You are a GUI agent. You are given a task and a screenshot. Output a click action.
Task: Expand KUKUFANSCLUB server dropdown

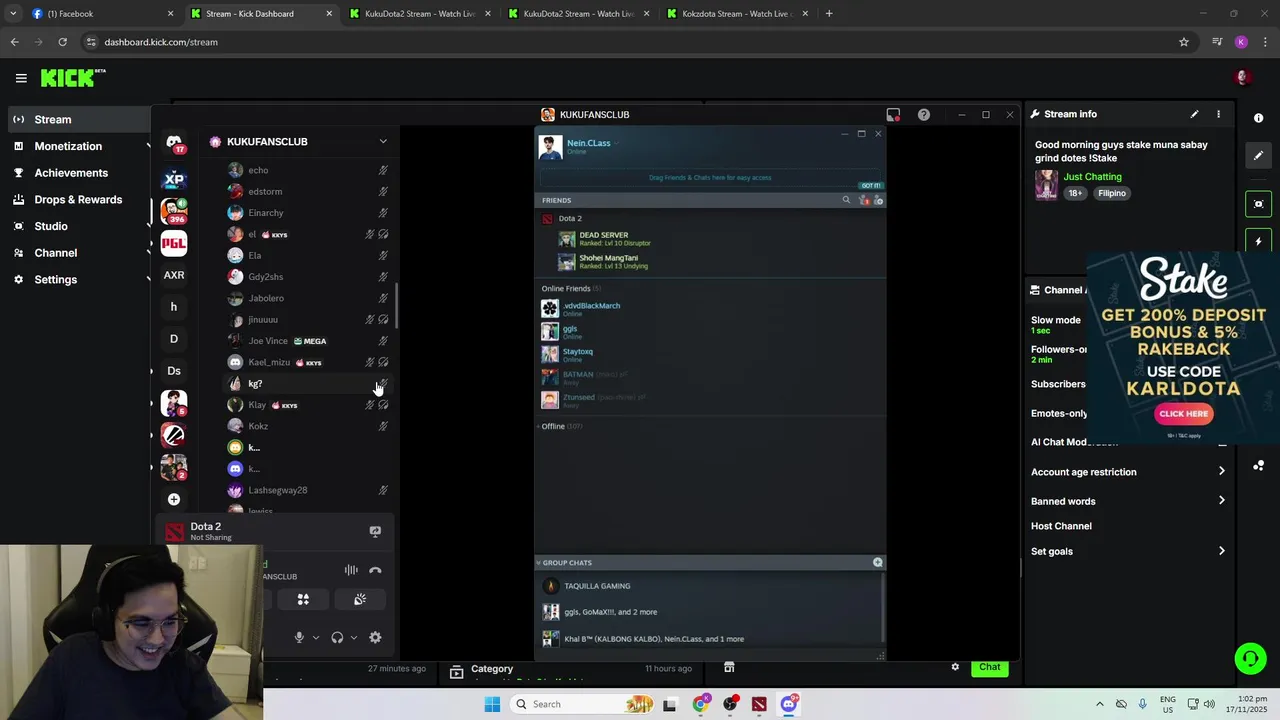pyautogui.click(x=383, y=142)
